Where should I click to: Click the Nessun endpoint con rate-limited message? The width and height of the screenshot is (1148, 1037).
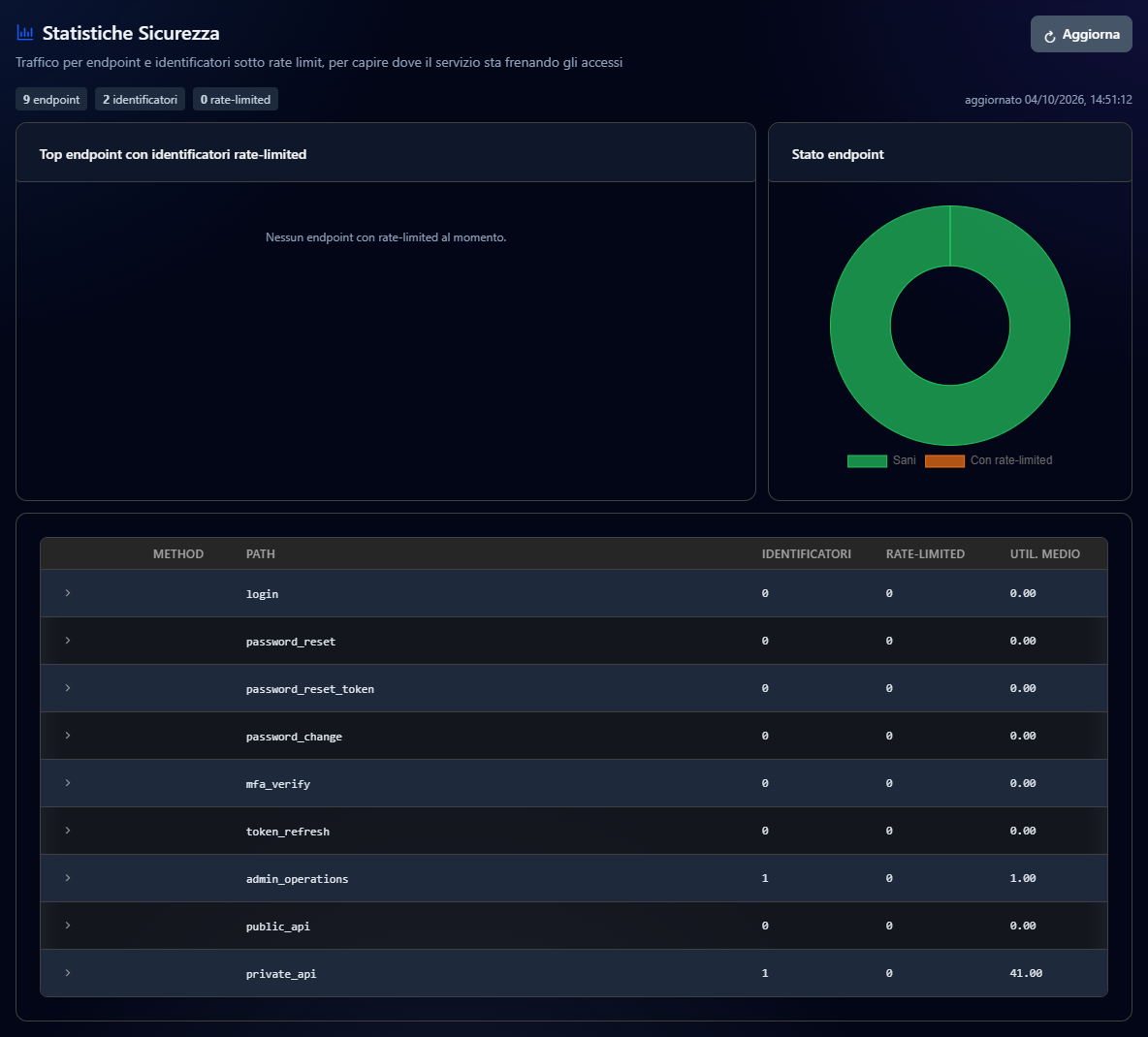point(386,237)
